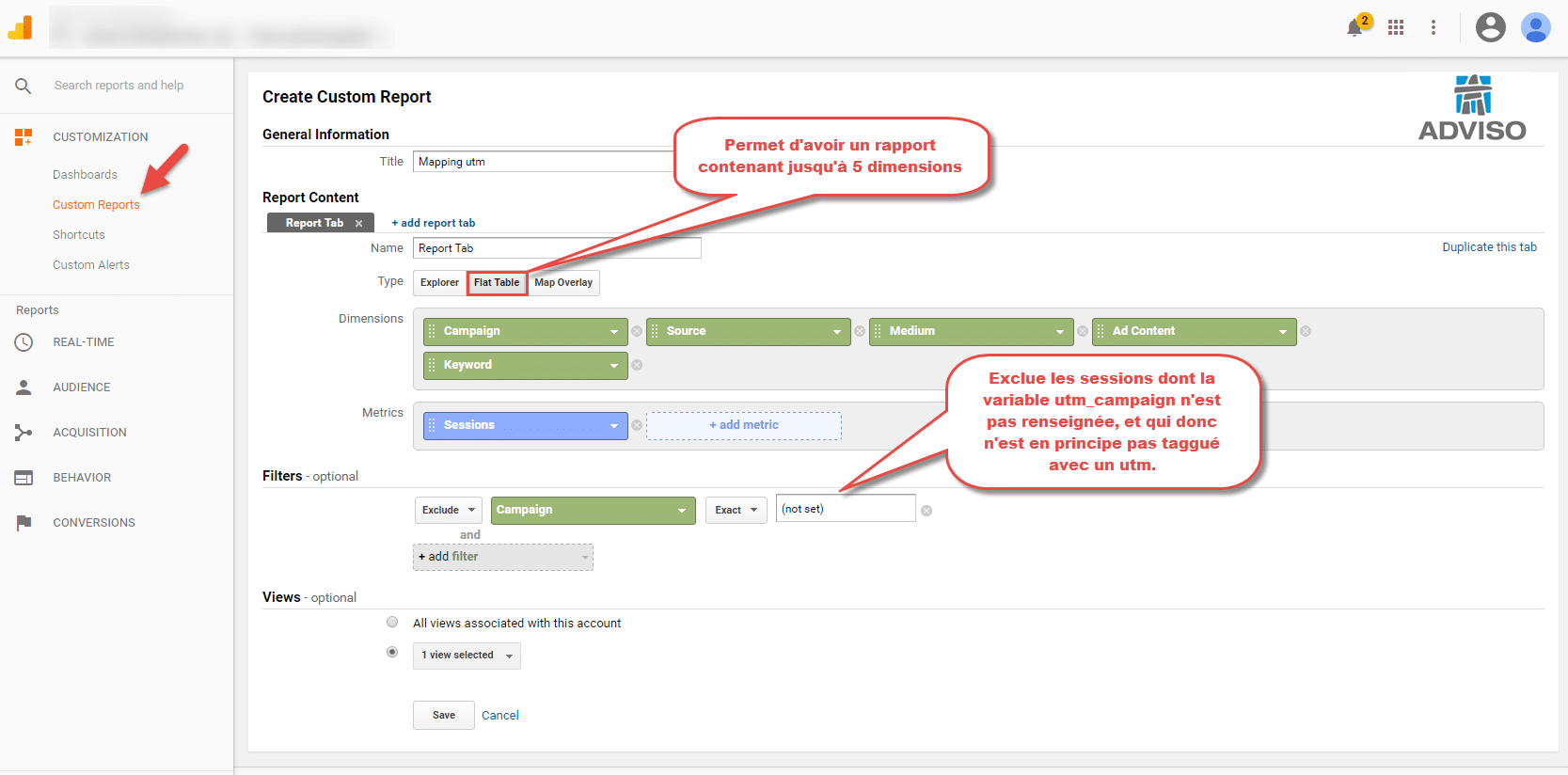
Task: Open Real-Time reports clock icon
Action: (x=24, y=342)
